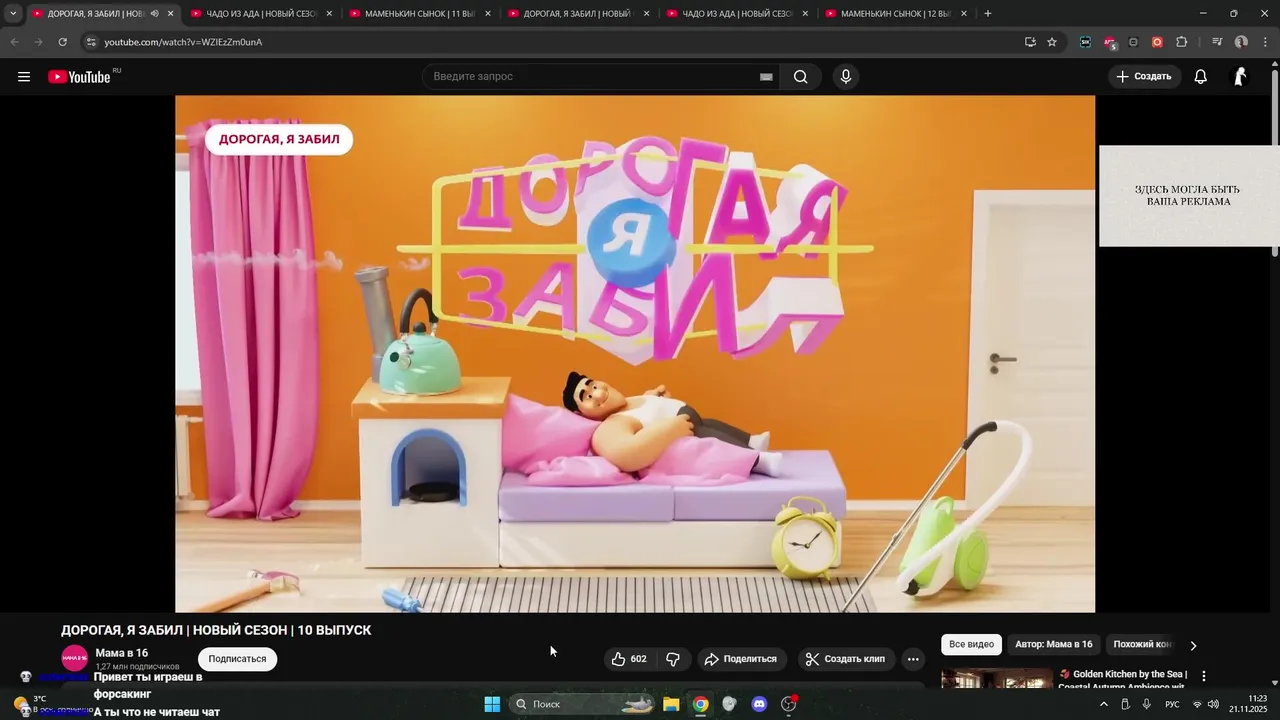Switch to МАМЕНЬКИН СЫНОК 12 выпуск tab
The image size is (1280, 720).
[x=896, y=14]
